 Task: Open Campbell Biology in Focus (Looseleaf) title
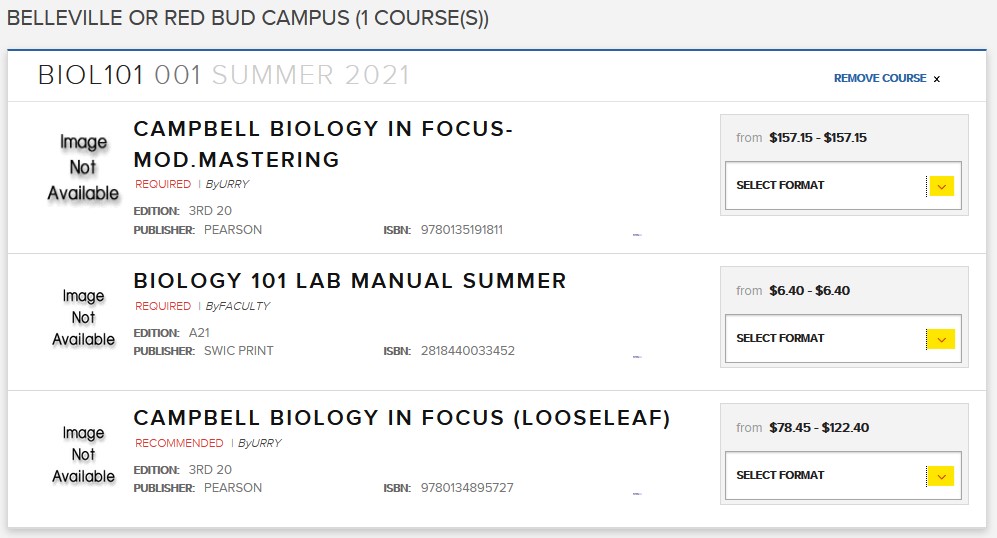click(402, 418)
